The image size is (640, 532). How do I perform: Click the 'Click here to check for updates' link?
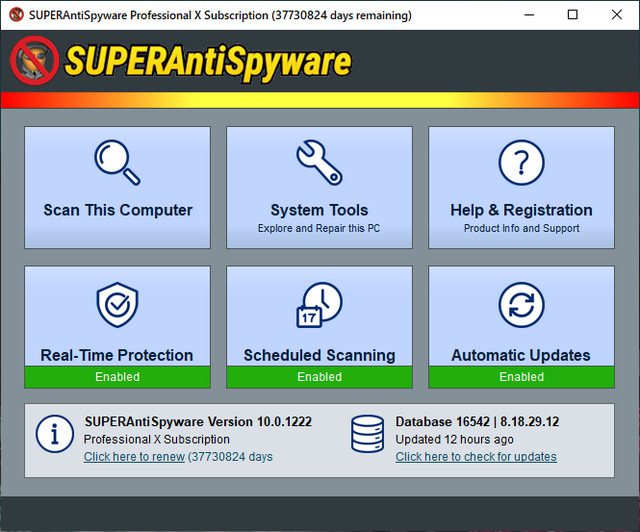point(476,457)
